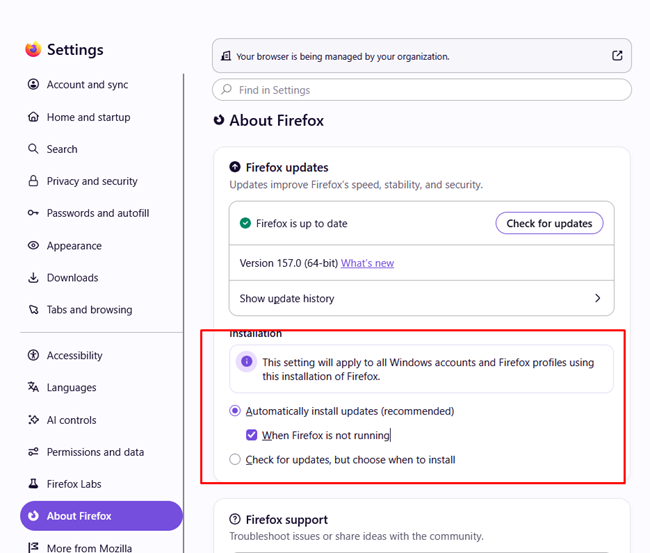Click the purple info icon in Installation notice
The image size is (650, 553).
pos(246,361)
